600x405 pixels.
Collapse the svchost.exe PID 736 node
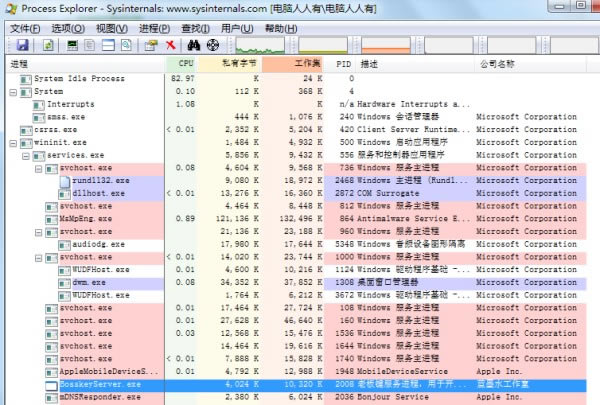38,169
